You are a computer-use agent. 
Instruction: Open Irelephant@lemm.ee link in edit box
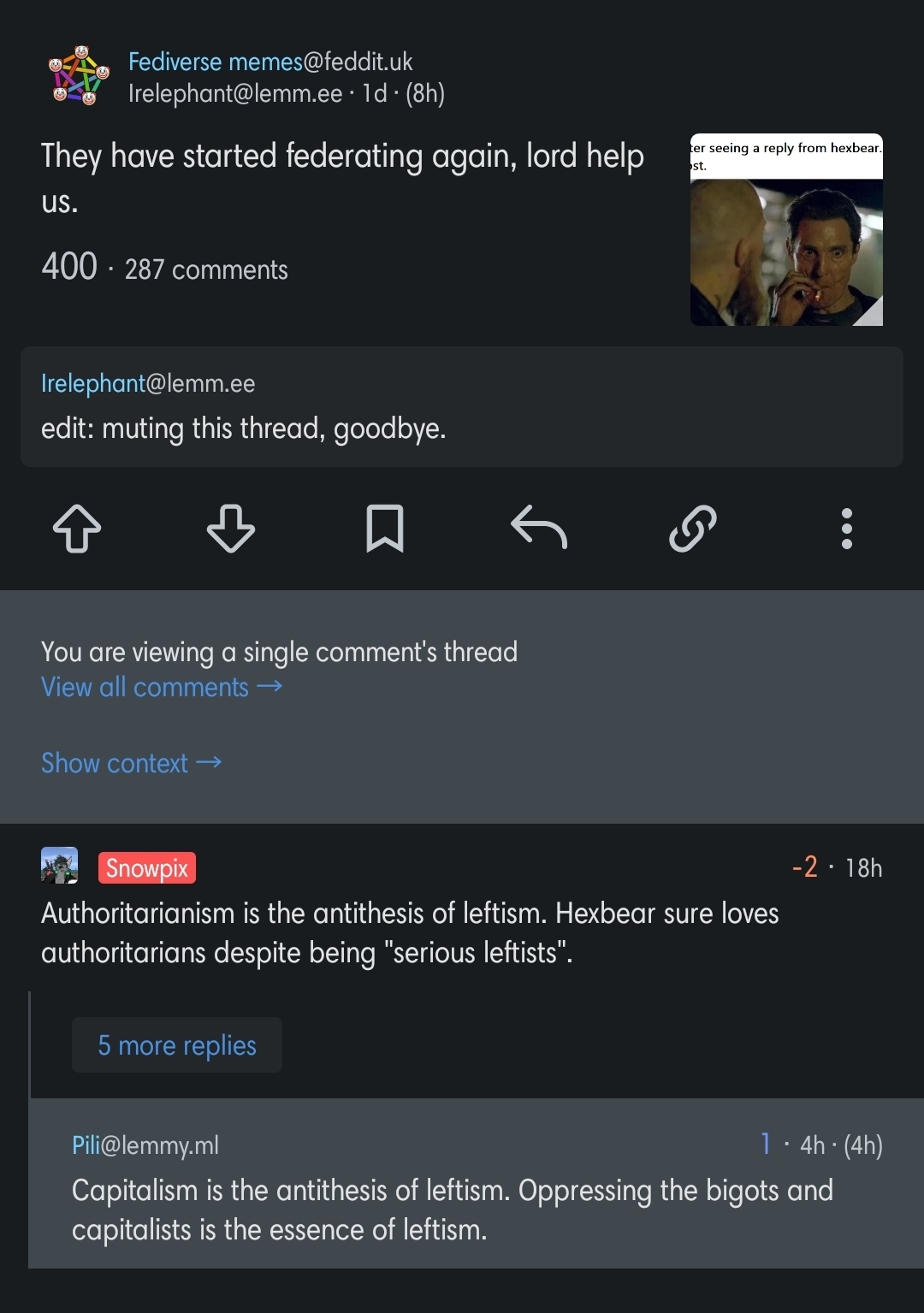pyautogui.click(x=148, y=383)
